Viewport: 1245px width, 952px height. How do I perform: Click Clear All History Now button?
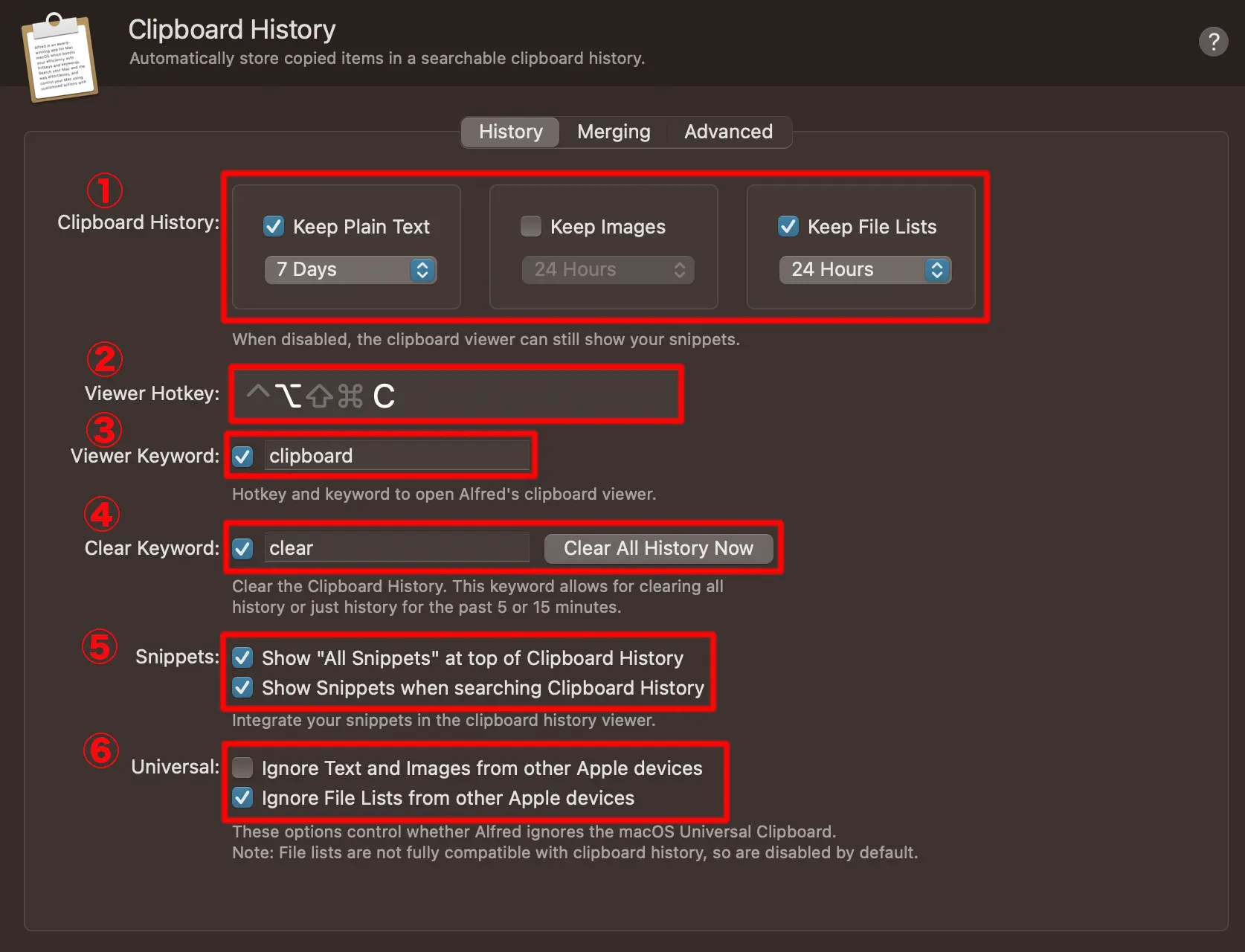coord(658,548)
